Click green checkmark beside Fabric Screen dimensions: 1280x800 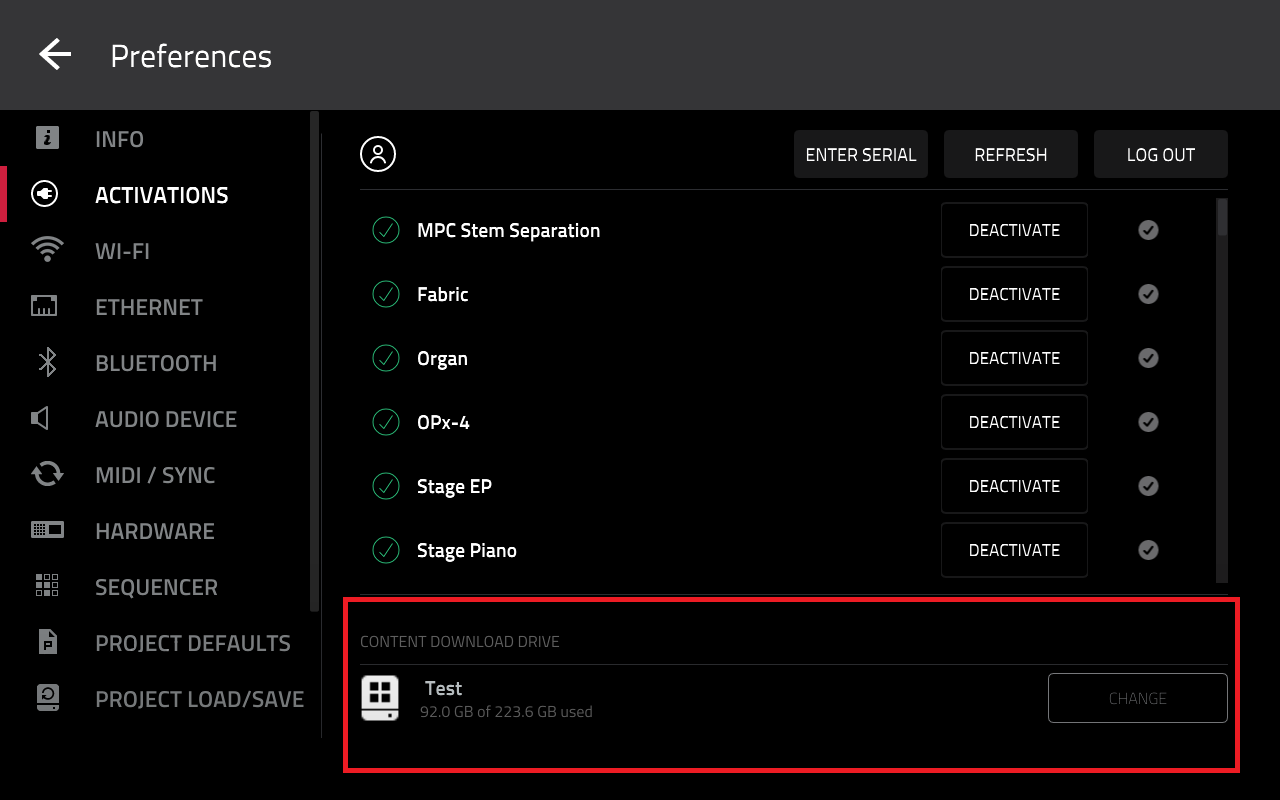(x=386, y=294)
